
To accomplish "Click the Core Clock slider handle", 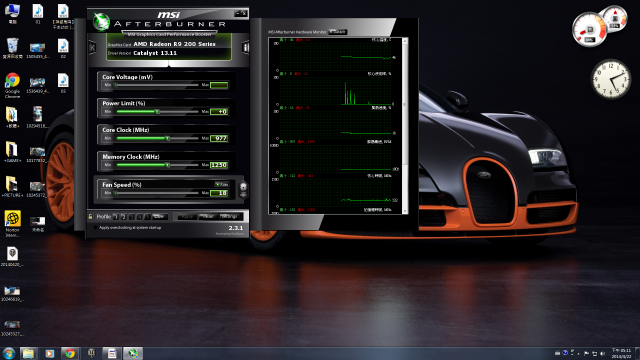I will click(167, 138).
